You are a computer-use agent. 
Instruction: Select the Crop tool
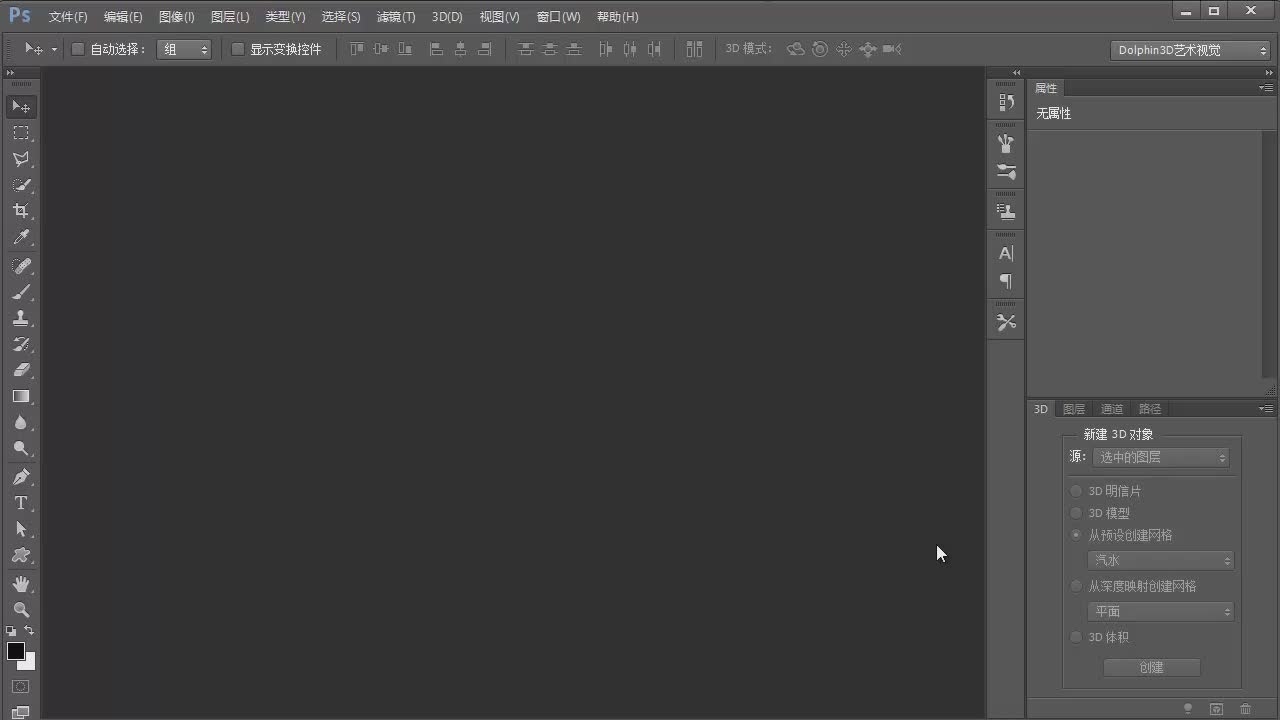click(x=21, y=211)
